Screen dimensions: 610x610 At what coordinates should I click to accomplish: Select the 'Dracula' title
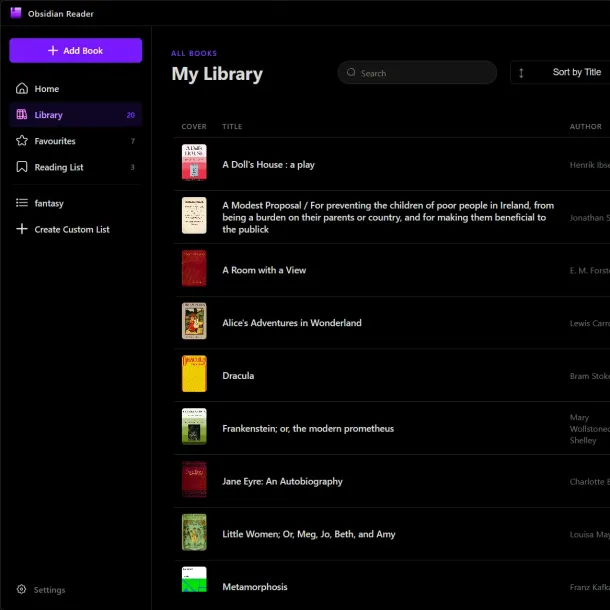coord(238,376)
